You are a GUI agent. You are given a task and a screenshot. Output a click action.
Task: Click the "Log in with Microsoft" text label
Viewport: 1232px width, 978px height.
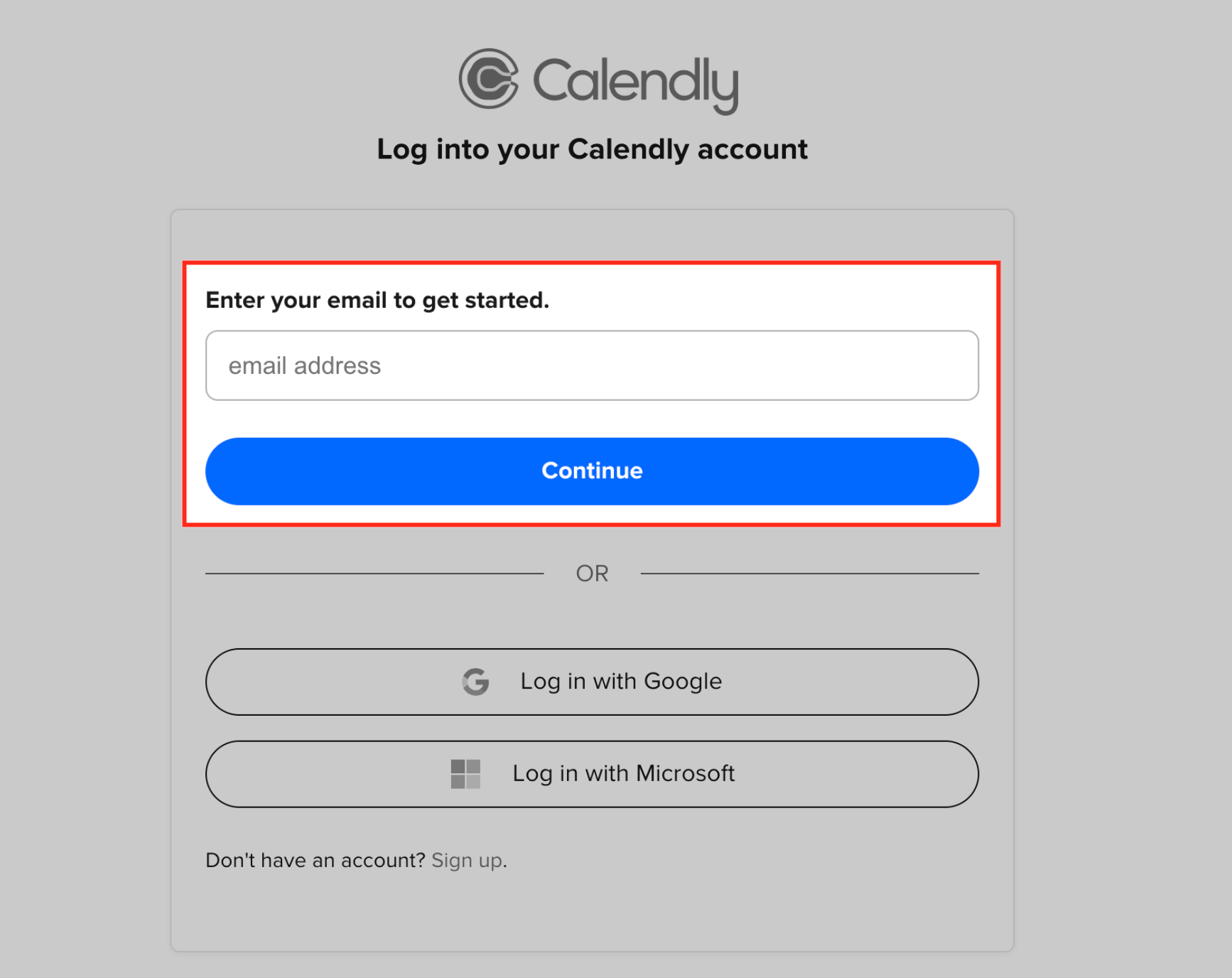click(x=624, y=773)
